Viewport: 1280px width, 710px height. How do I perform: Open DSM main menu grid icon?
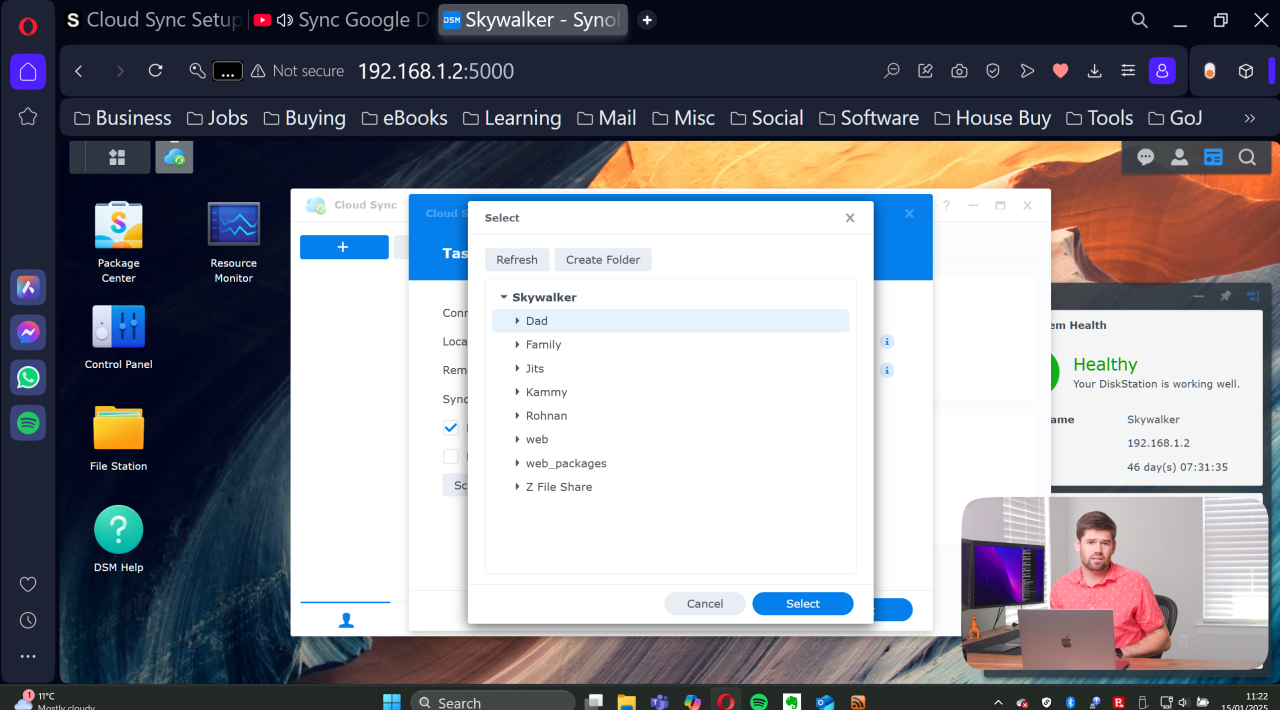pos(117,157)
